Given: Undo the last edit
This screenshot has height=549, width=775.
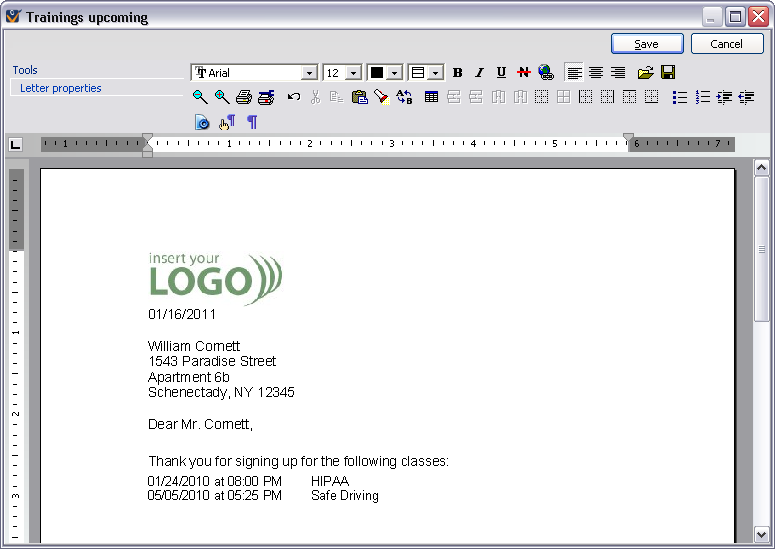Looking at the screenshot, I should pyautogui.click(x=294, y=97).
